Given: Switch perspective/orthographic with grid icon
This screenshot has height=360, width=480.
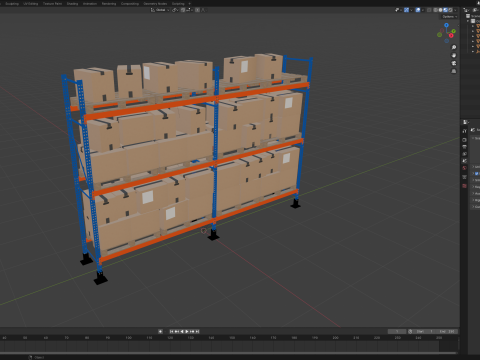Looking at the screenshot, I should (x=454, y=71).
